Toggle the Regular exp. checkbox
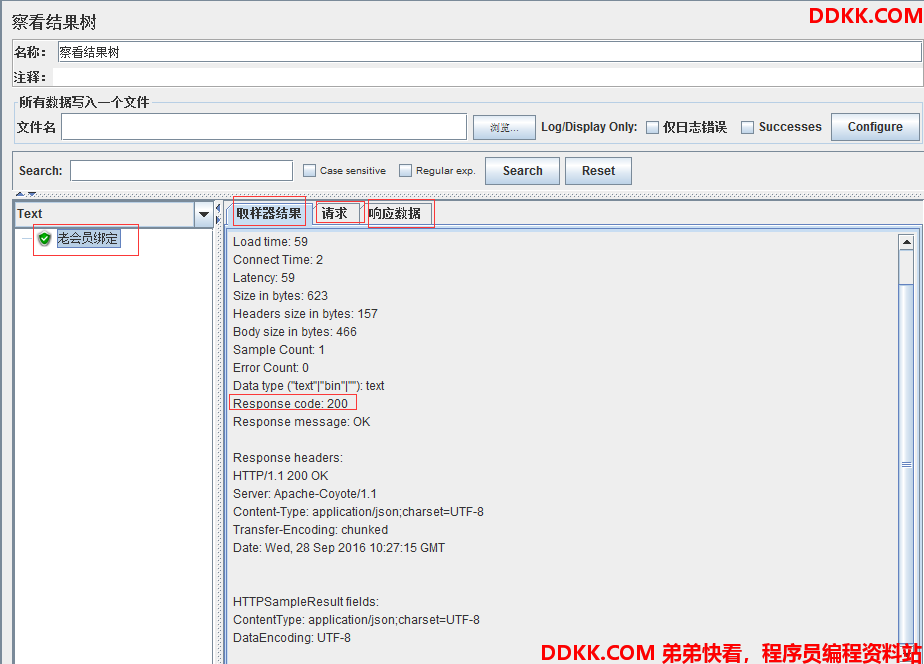 pos(405,170)
